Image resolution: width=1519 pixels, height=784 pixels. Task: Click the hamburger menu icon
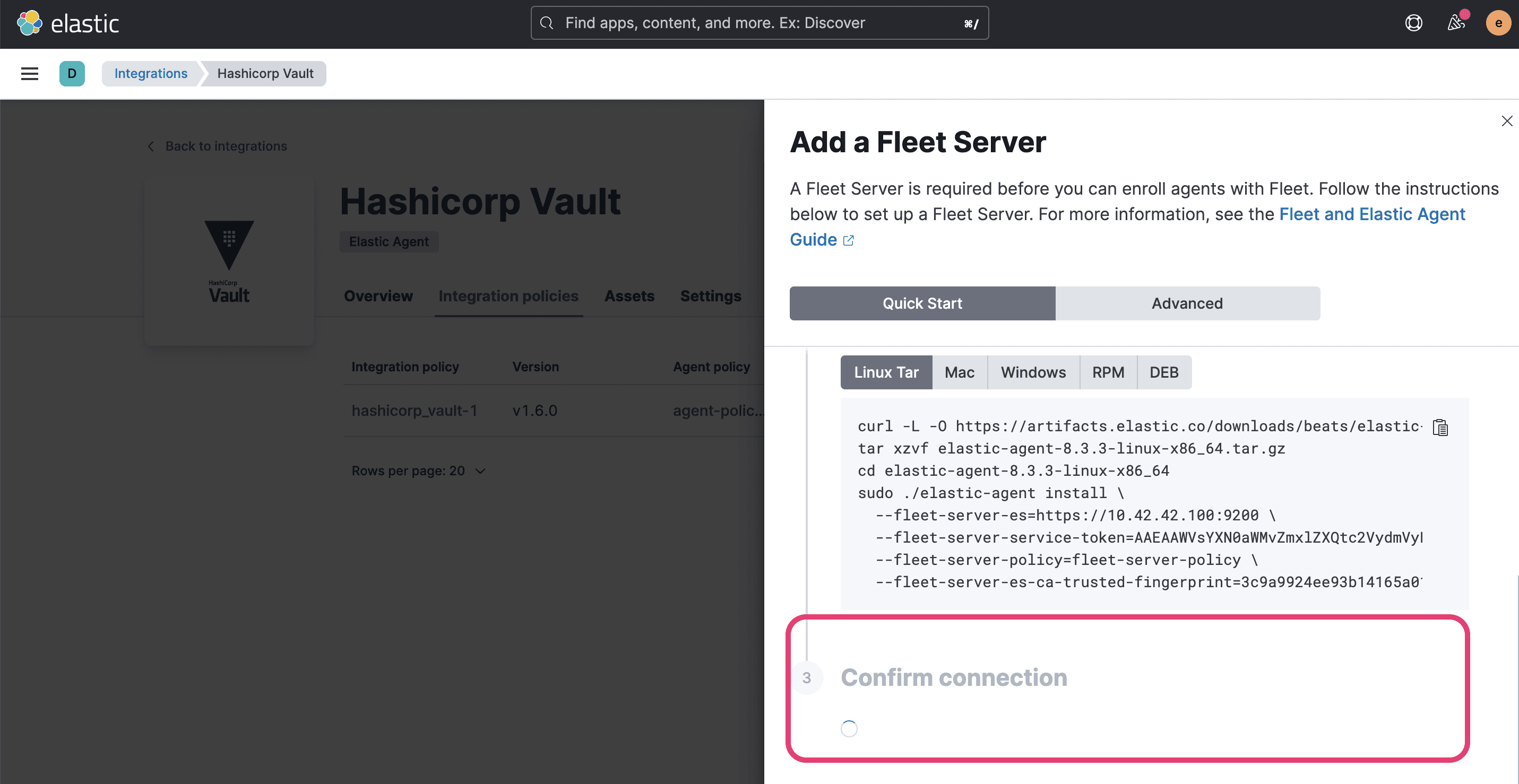click(27, 73)
